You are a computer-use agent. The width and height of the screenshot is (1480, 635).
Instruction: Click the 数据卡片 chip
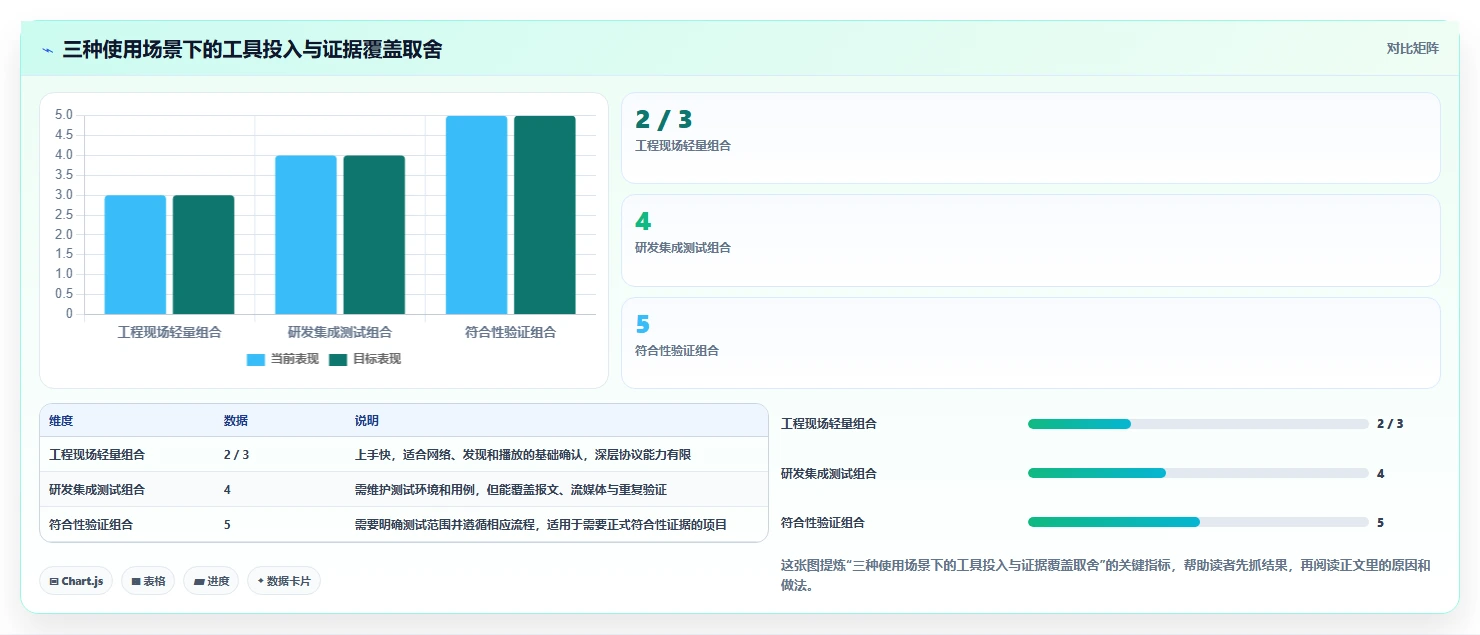point(284,581)
